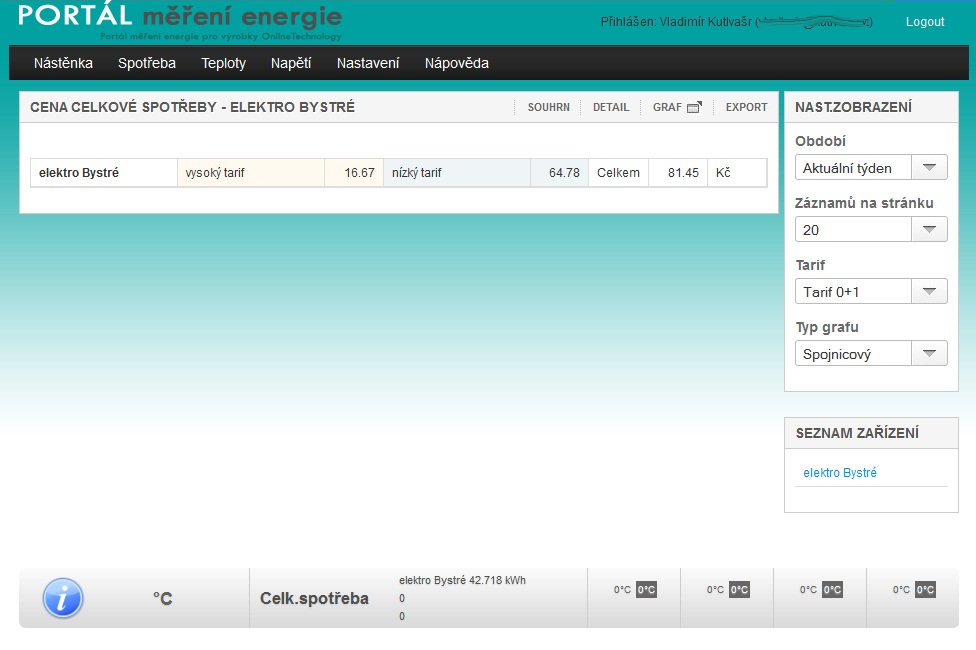Select Teploty in the navigation bar
This screenshot has height=650, width=976.
click(223, 63)
